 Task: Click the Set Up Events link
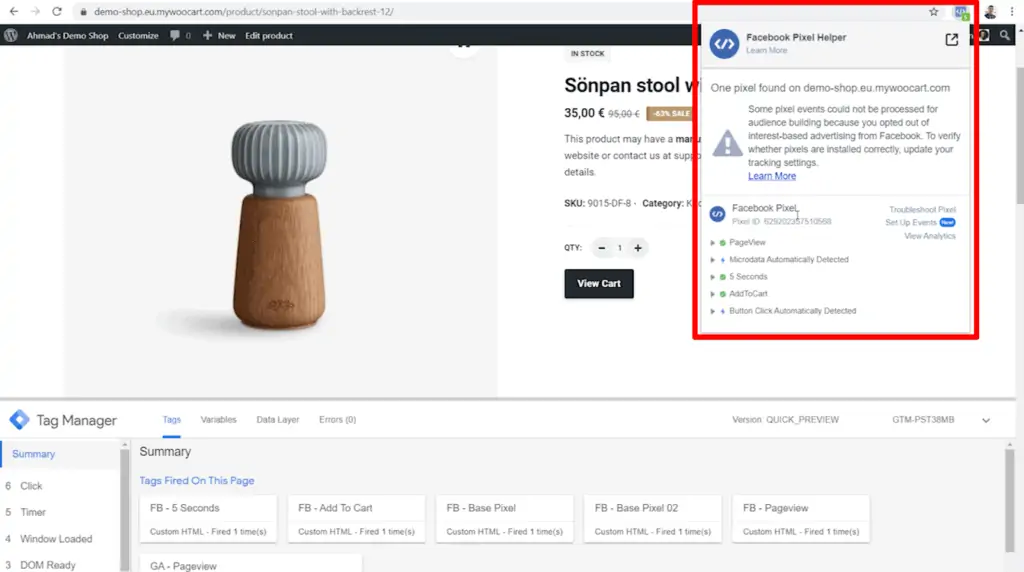[x=911, y=223]
